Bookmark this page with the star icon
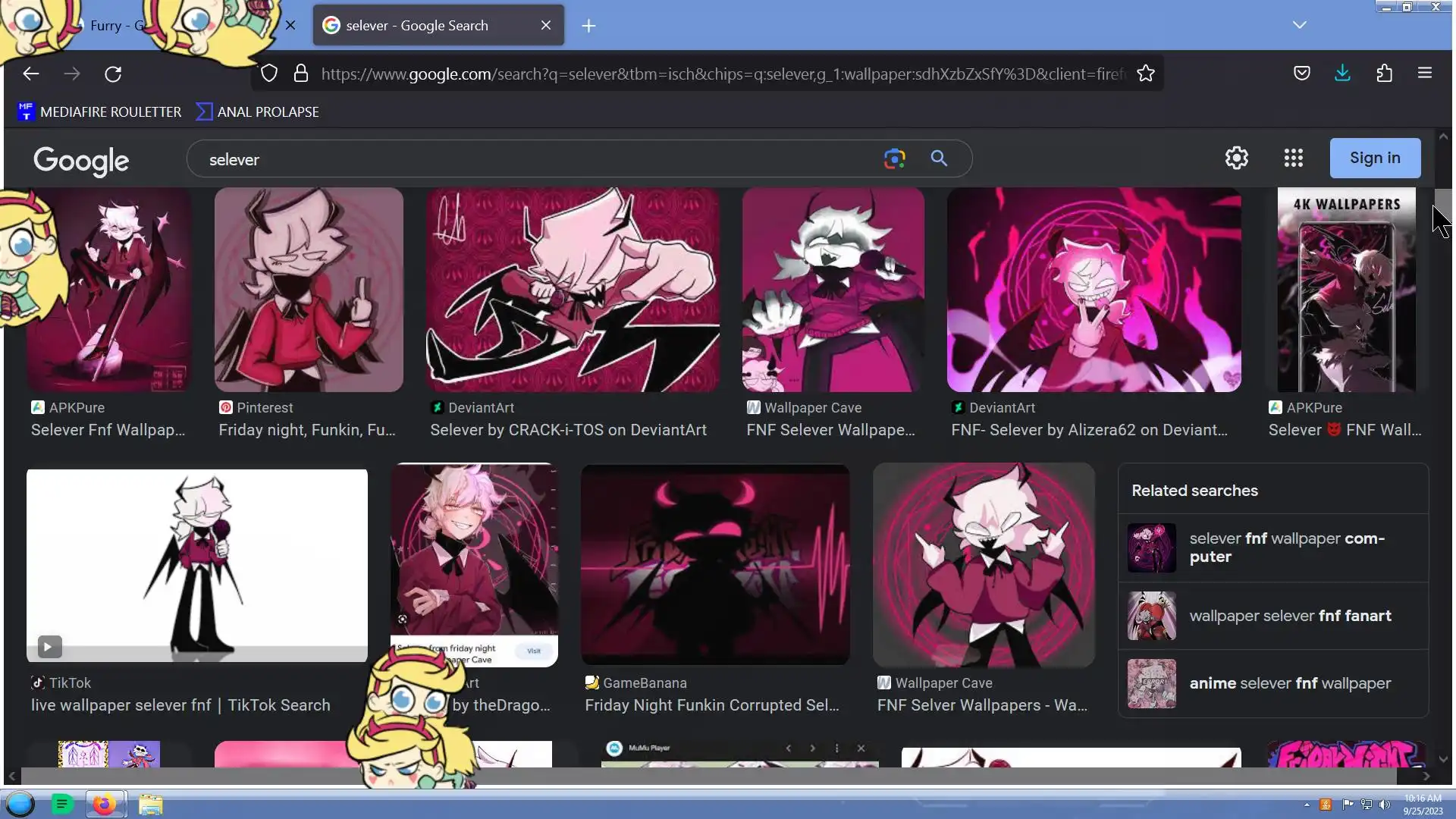 1145,74
